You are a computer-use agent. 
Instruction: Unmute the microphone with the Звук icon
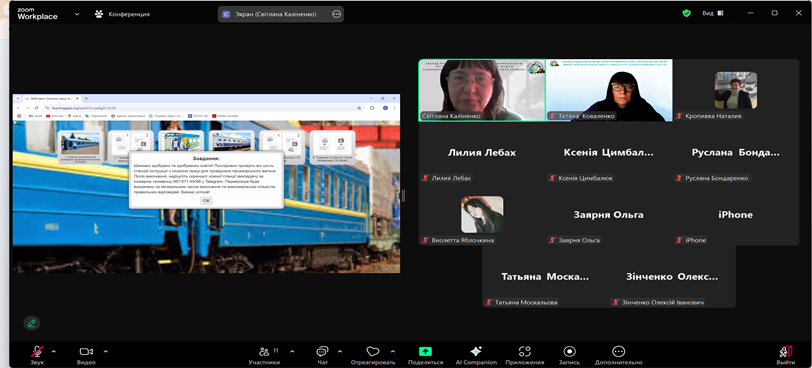pyautogui.click(x=37, y=351)
